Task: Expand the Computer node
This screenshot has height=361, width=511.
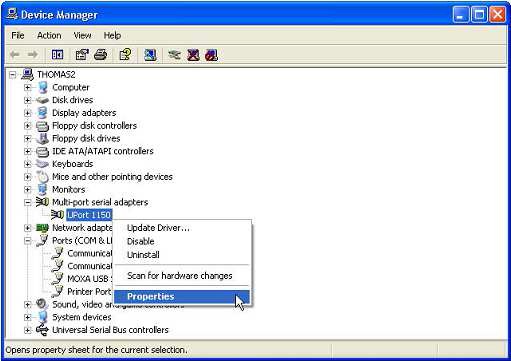Action: (x=28, y=88)
